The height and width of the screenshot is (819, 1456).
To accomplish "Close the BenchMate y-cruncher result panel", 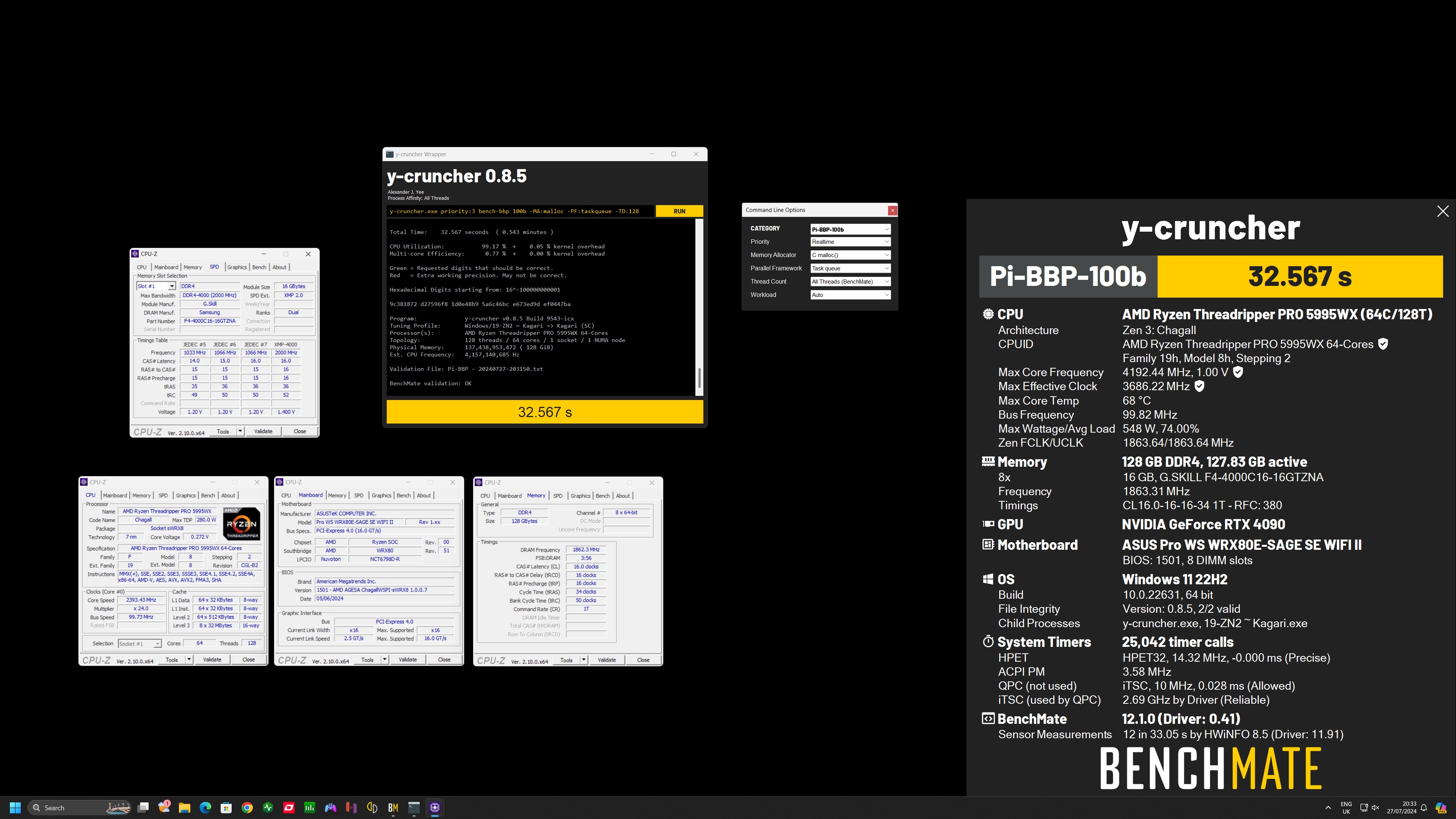I will click(1442, 212).
